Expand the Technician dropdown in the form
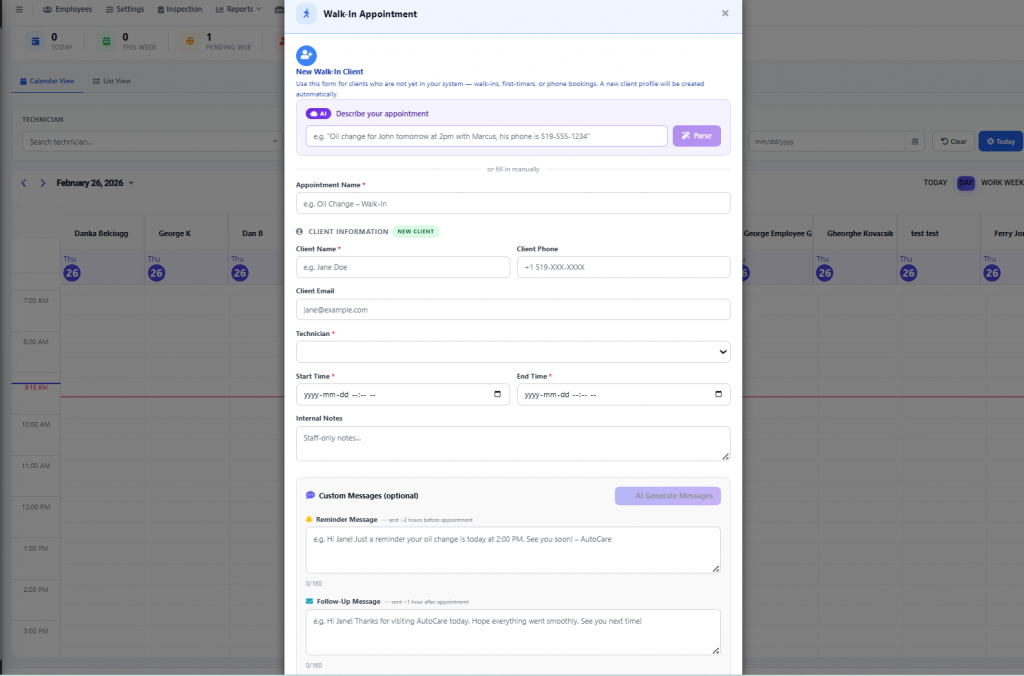 tap(513, 352)
